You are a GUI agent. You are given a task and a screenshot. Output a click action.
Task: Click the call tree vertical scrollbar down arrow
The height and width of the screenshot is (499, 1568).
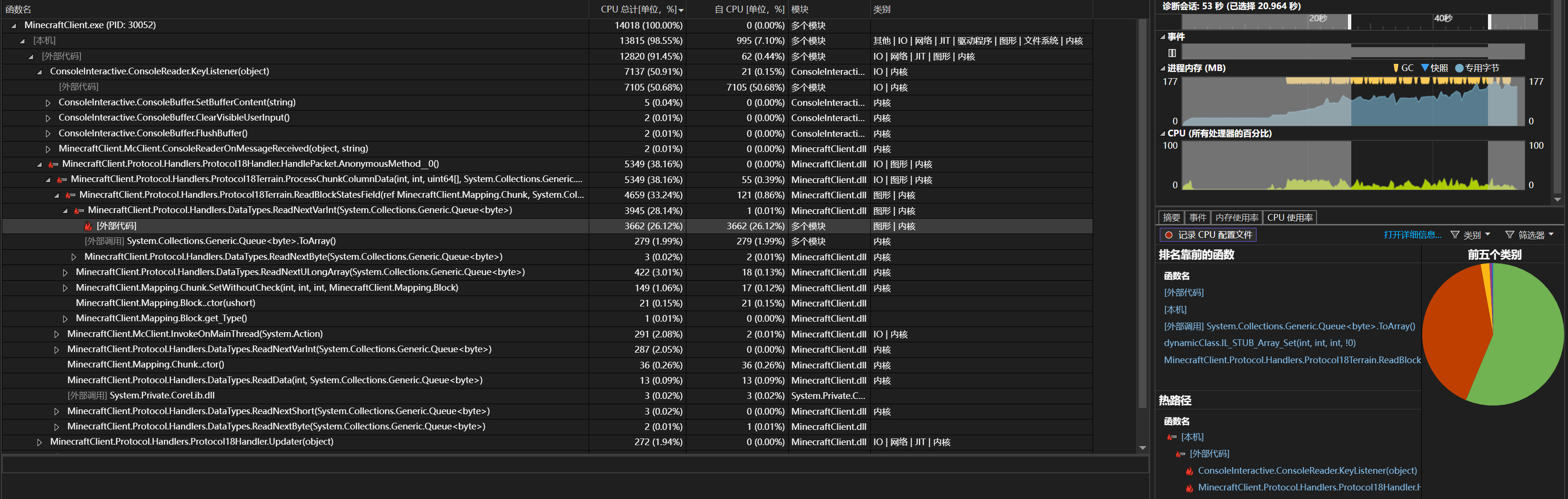1143,448
